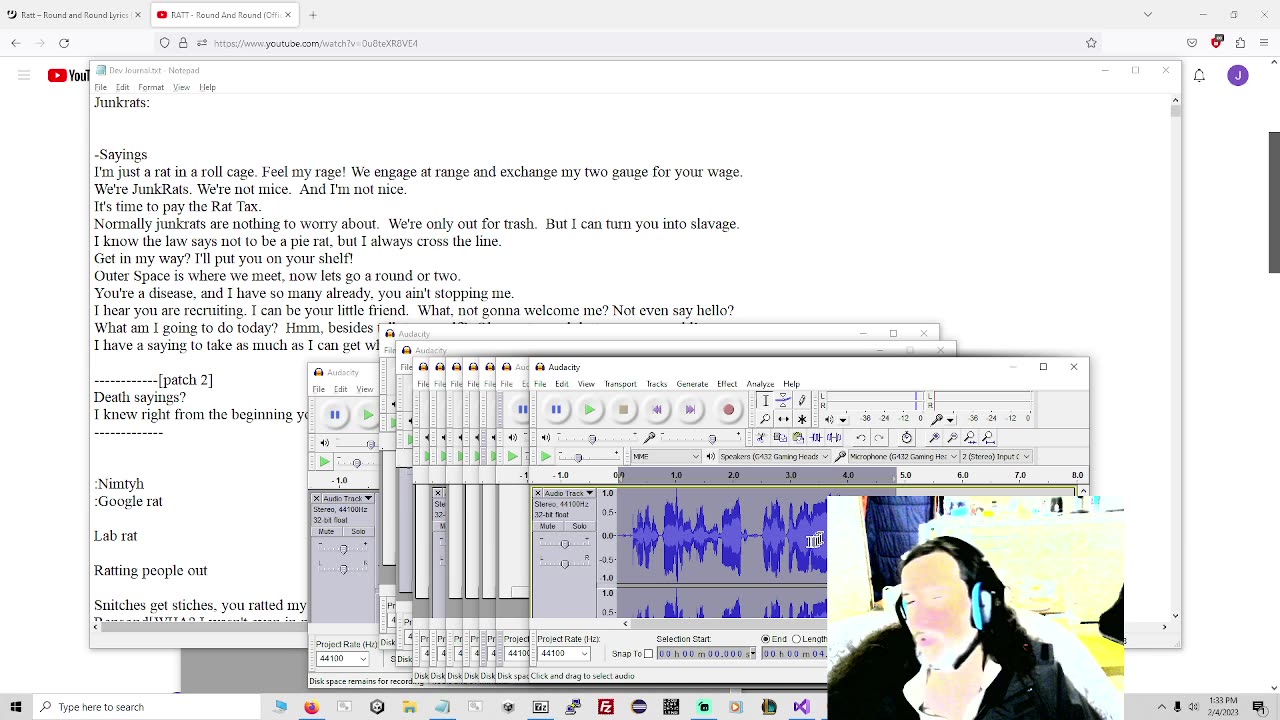The width and height of the screenshot is (1280, 720).
Task: Open the MME audio host dropdown
Action: (666, 456)
